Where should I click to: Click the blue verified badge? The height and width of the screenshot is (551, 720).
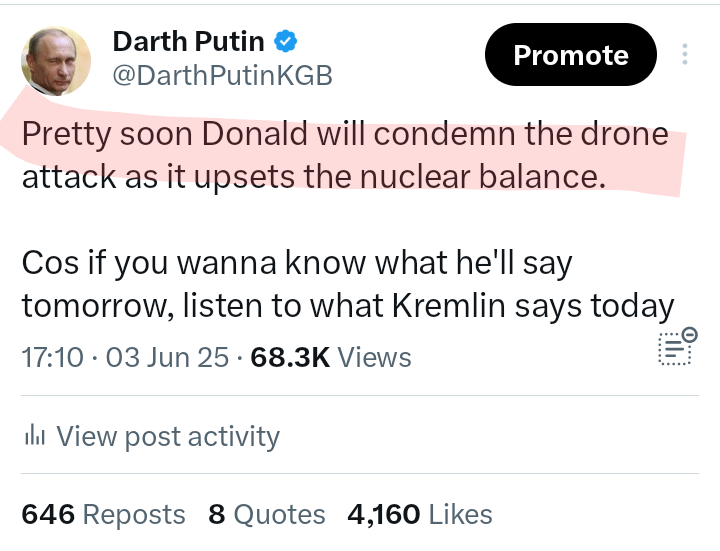pos(286,42)
